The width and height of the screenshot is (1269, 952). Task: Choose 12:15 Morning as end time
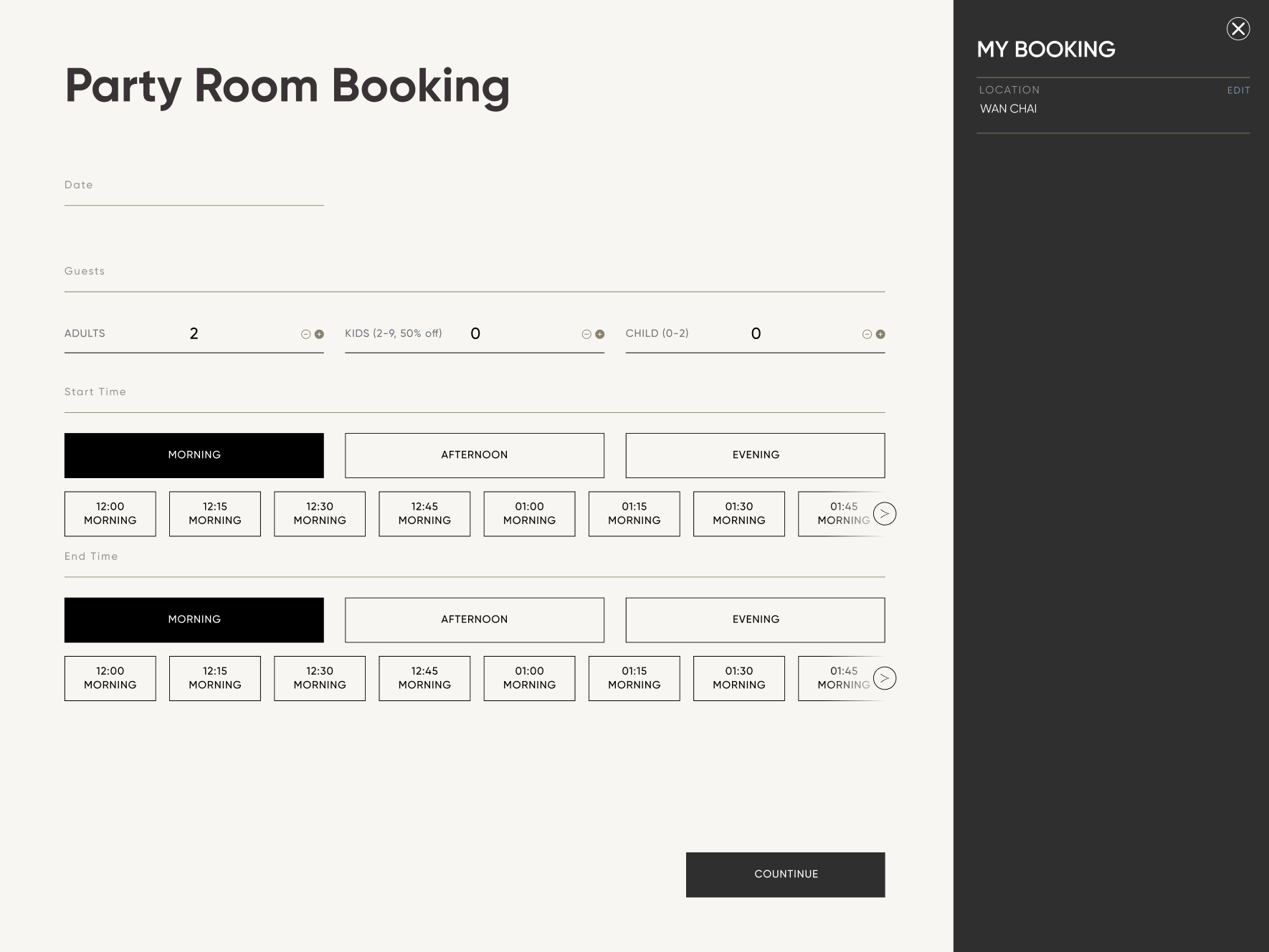pos(215,678)
